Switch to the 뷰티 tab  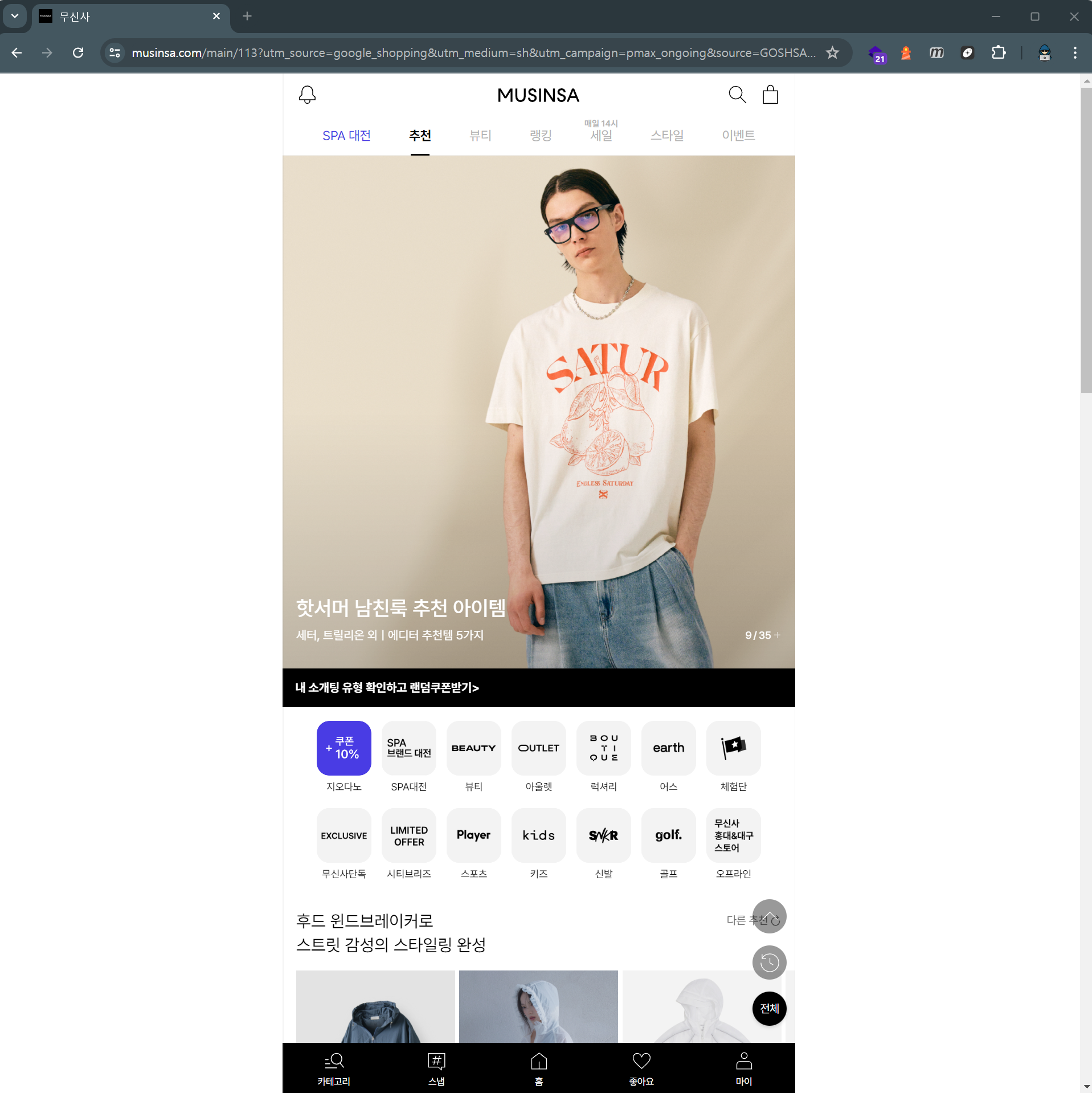pyautogui.click(x=480, y=136)
